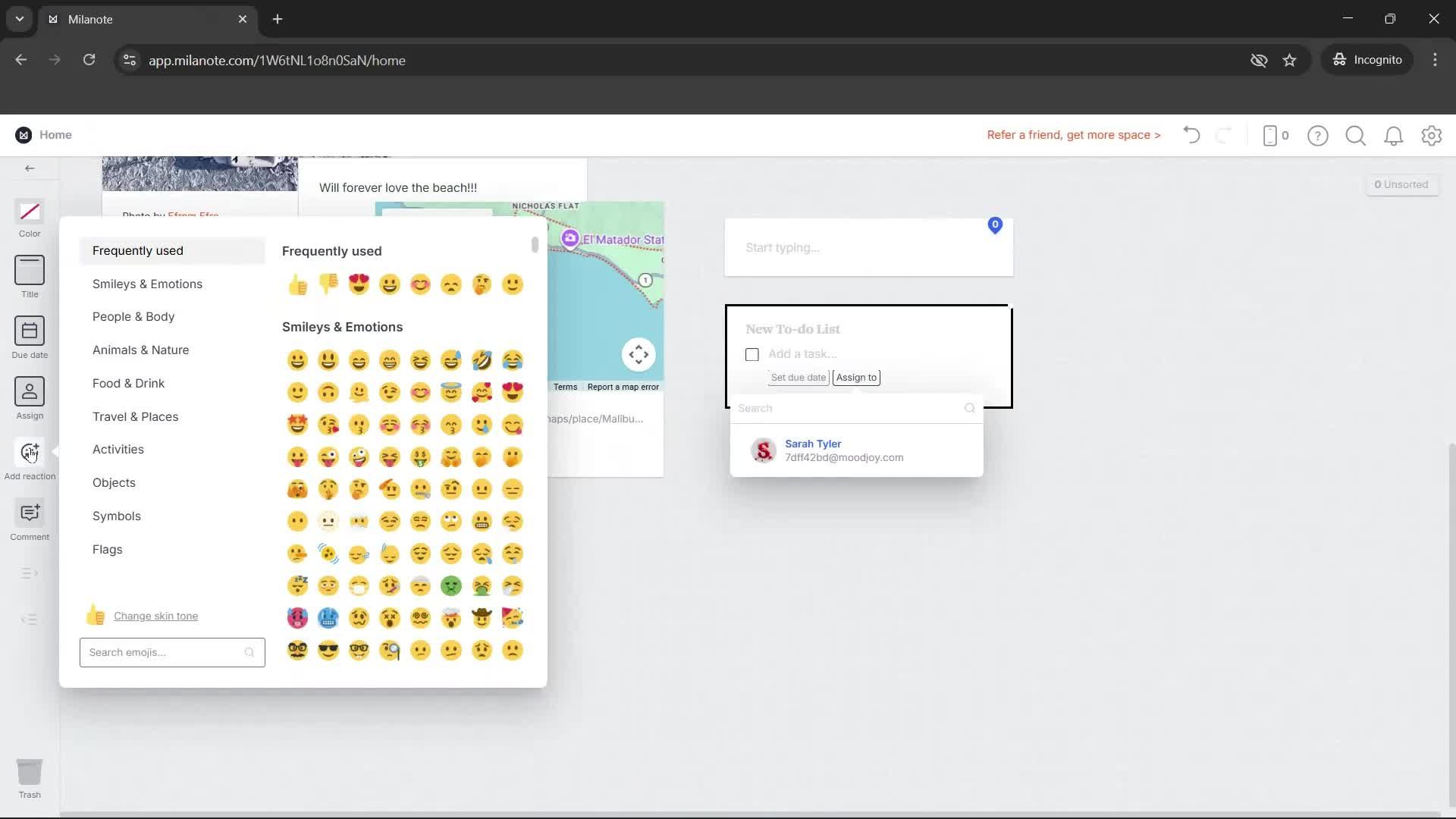
Task: Open the browser tab search dropdown
Action: click(19, 19)
